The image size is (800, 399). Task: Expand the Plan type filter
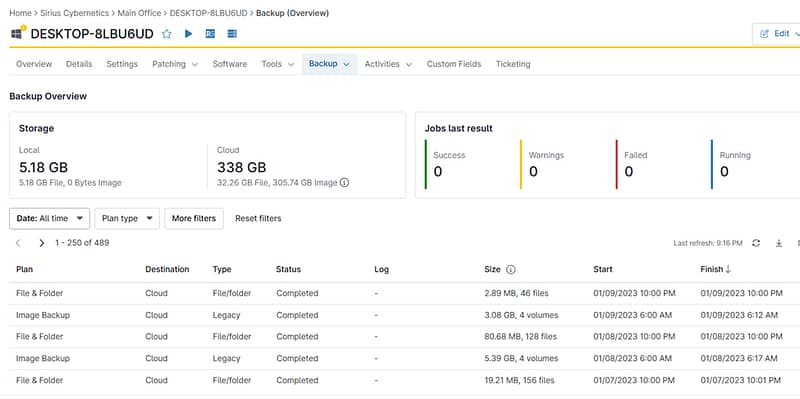point(127,218)
